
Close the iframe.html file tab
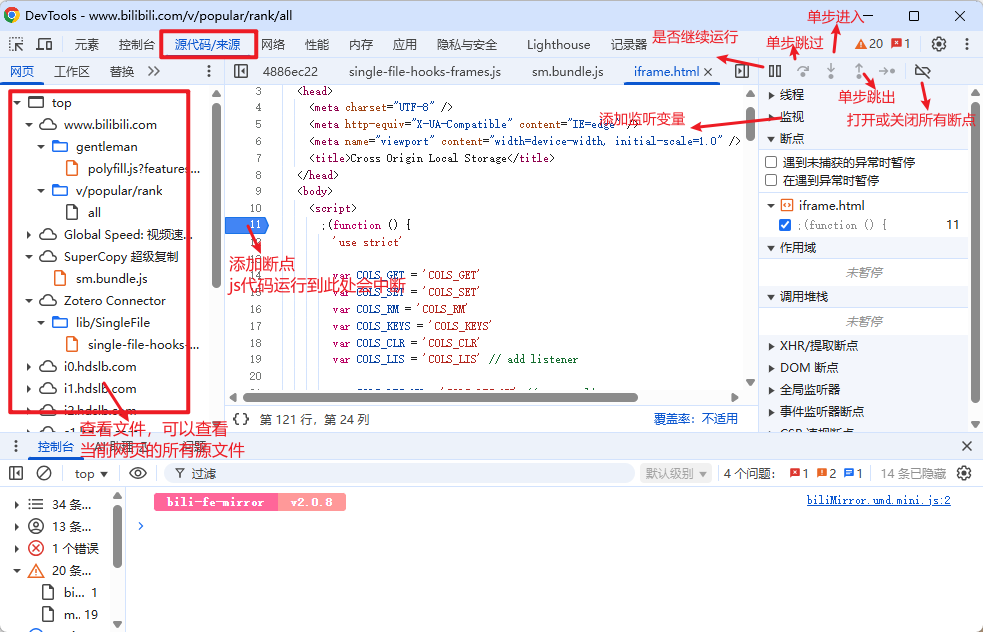(x=708, y=72)
